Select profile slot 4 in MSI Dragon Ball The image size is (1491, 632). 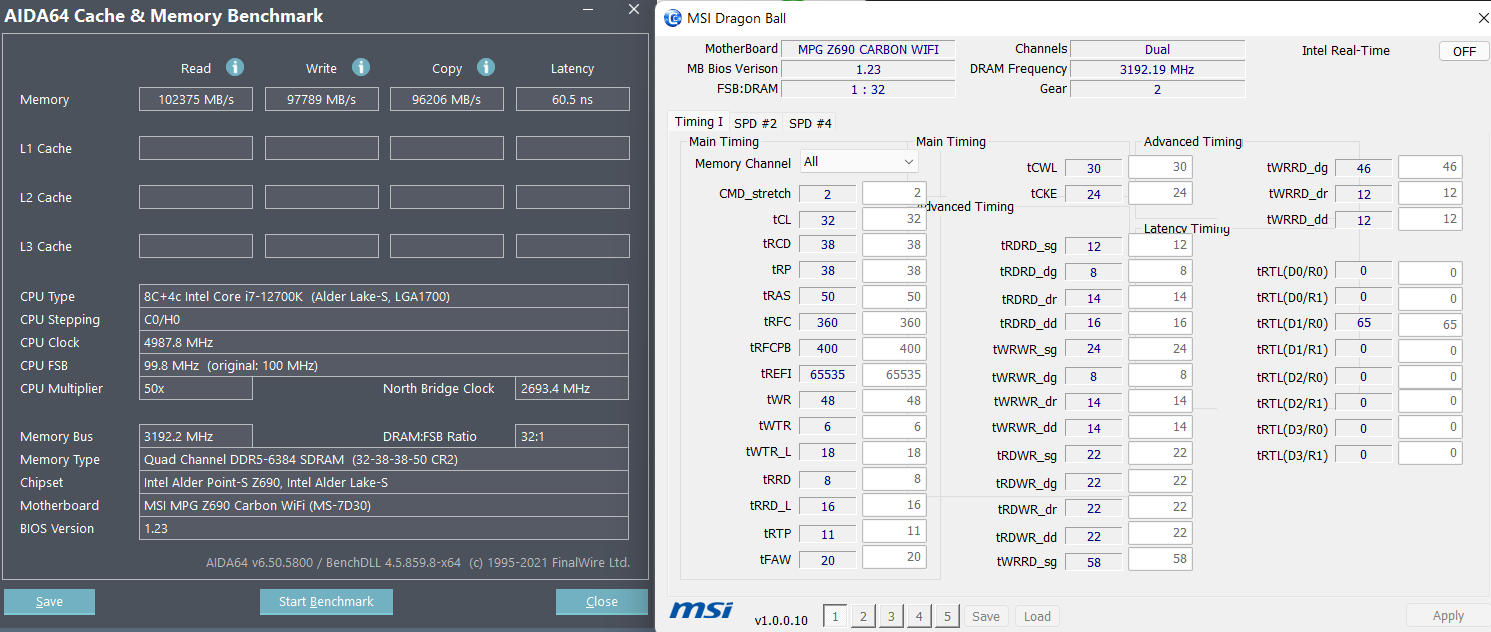(919, 616)
